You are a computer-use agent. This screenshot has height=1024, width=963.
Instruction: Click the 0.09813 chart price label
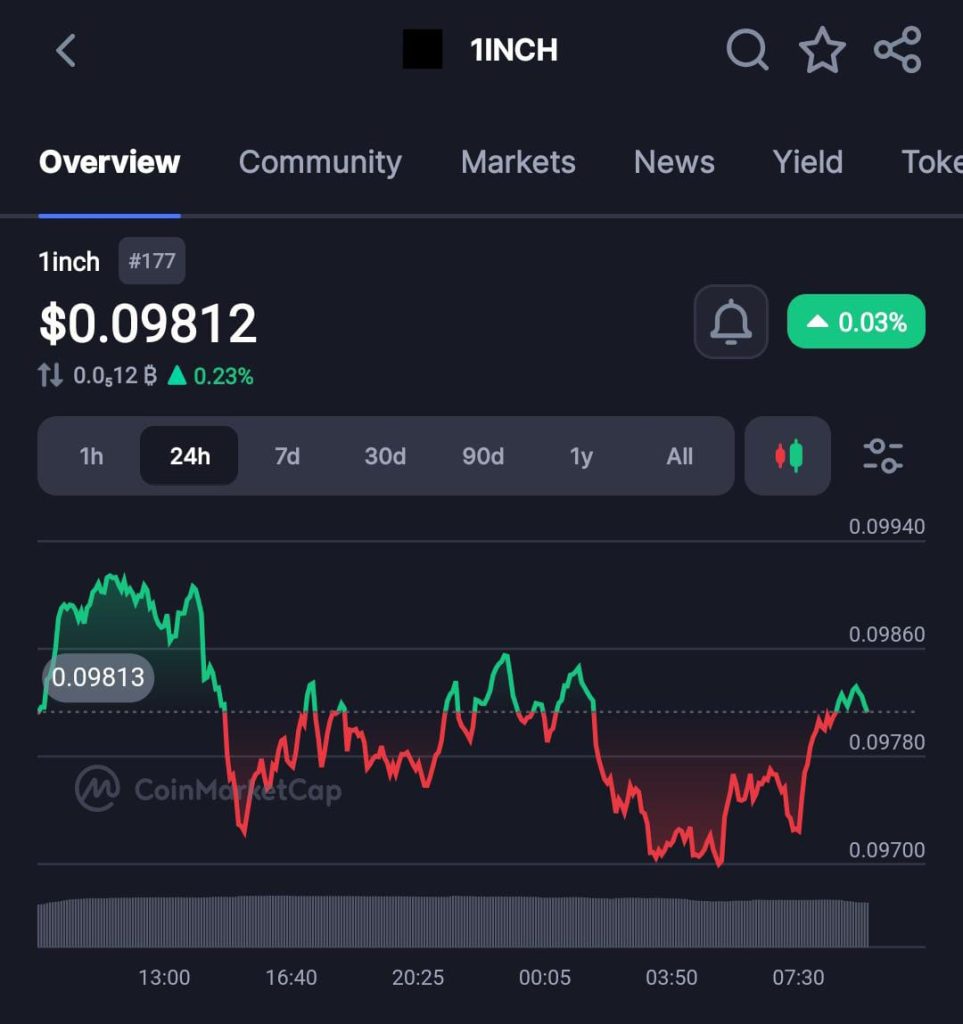point(98,677)
